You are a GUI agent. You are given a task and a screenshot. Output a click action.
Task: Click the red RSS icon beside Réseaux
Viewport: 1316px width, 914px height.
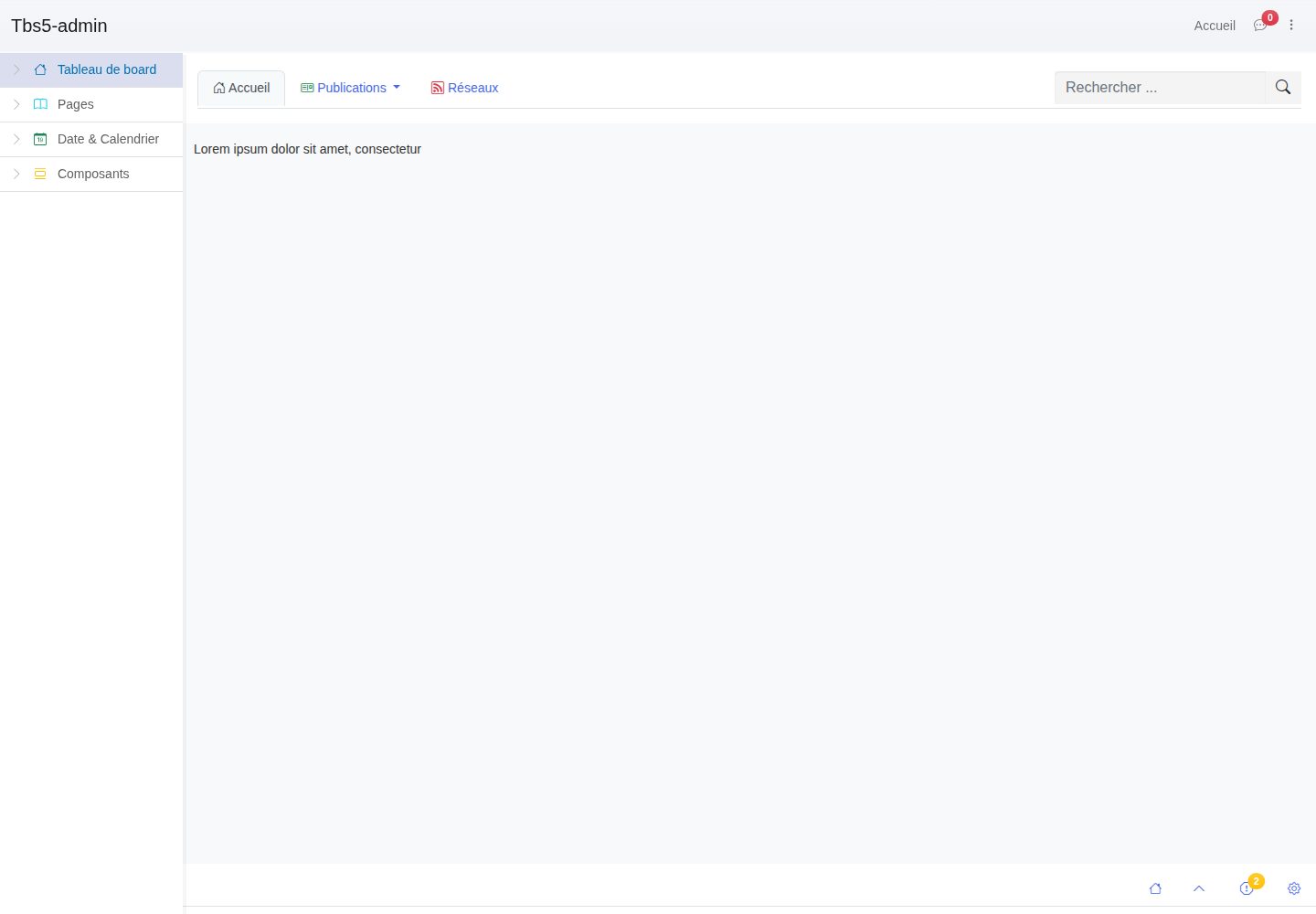pyautogui.click(x=438, y=88)
